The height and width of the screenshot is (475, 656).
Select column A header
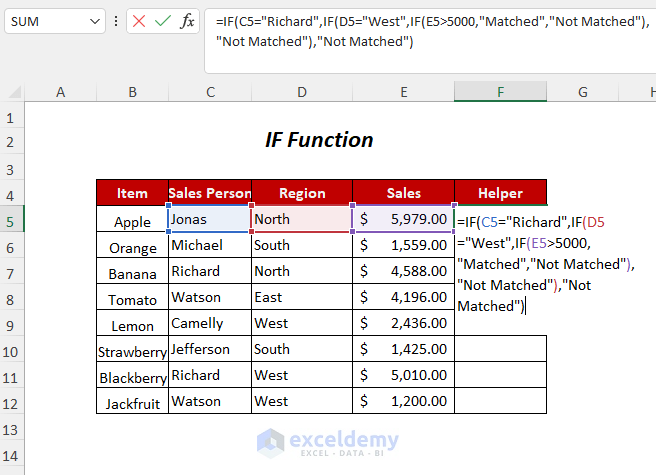coord(61,92)
